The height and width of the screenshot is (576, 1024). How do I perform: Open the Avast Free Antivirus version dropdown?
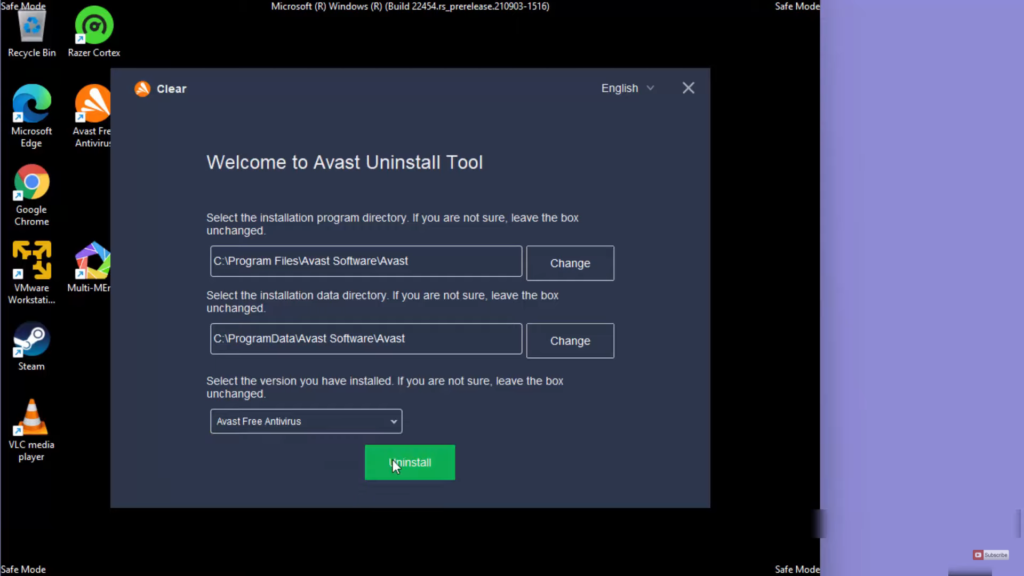click(306, 421)
